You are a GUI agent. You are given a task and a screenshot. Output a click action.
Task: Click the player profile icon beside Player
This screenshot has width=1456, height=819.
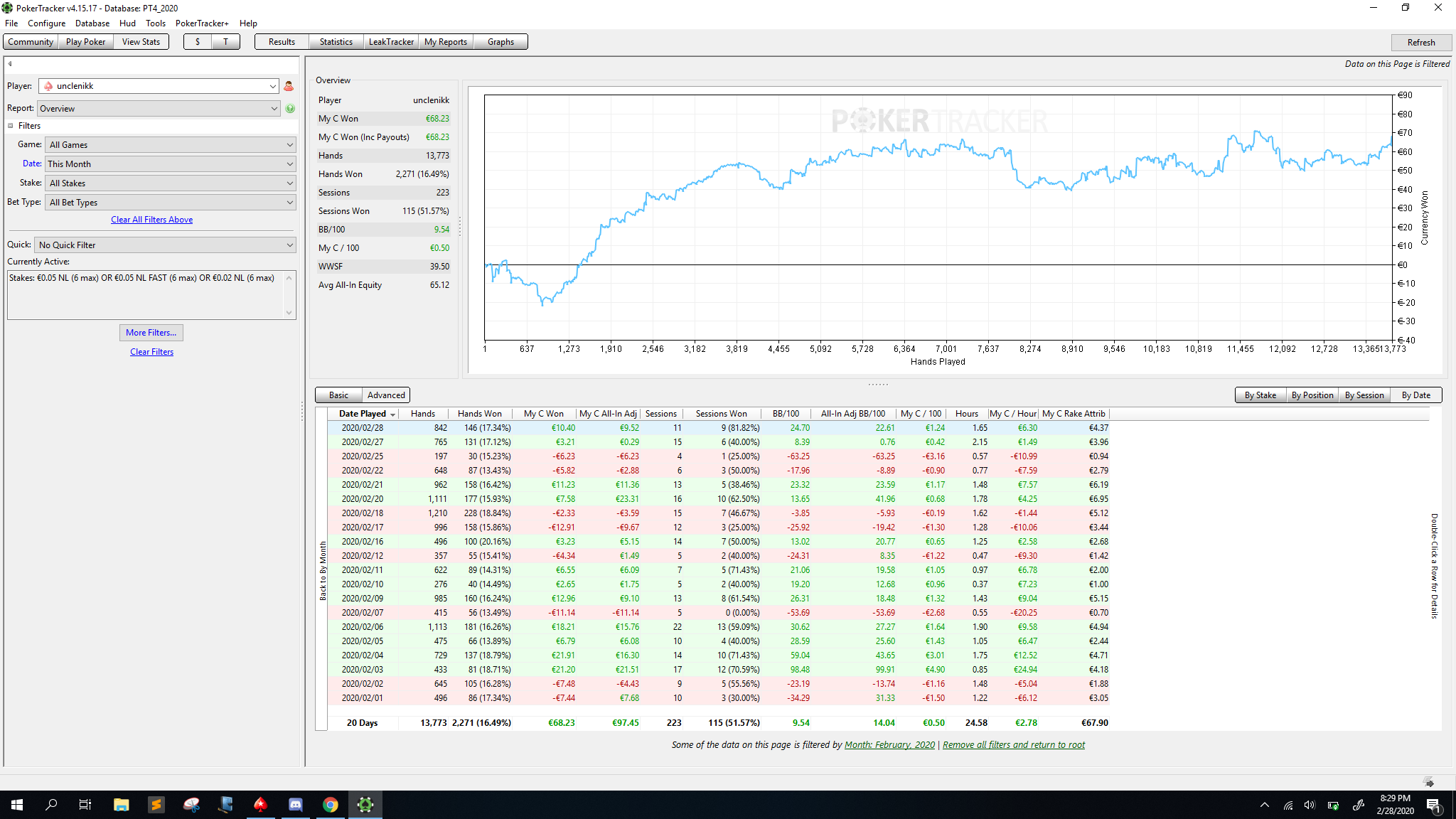[x=289, y=86]
